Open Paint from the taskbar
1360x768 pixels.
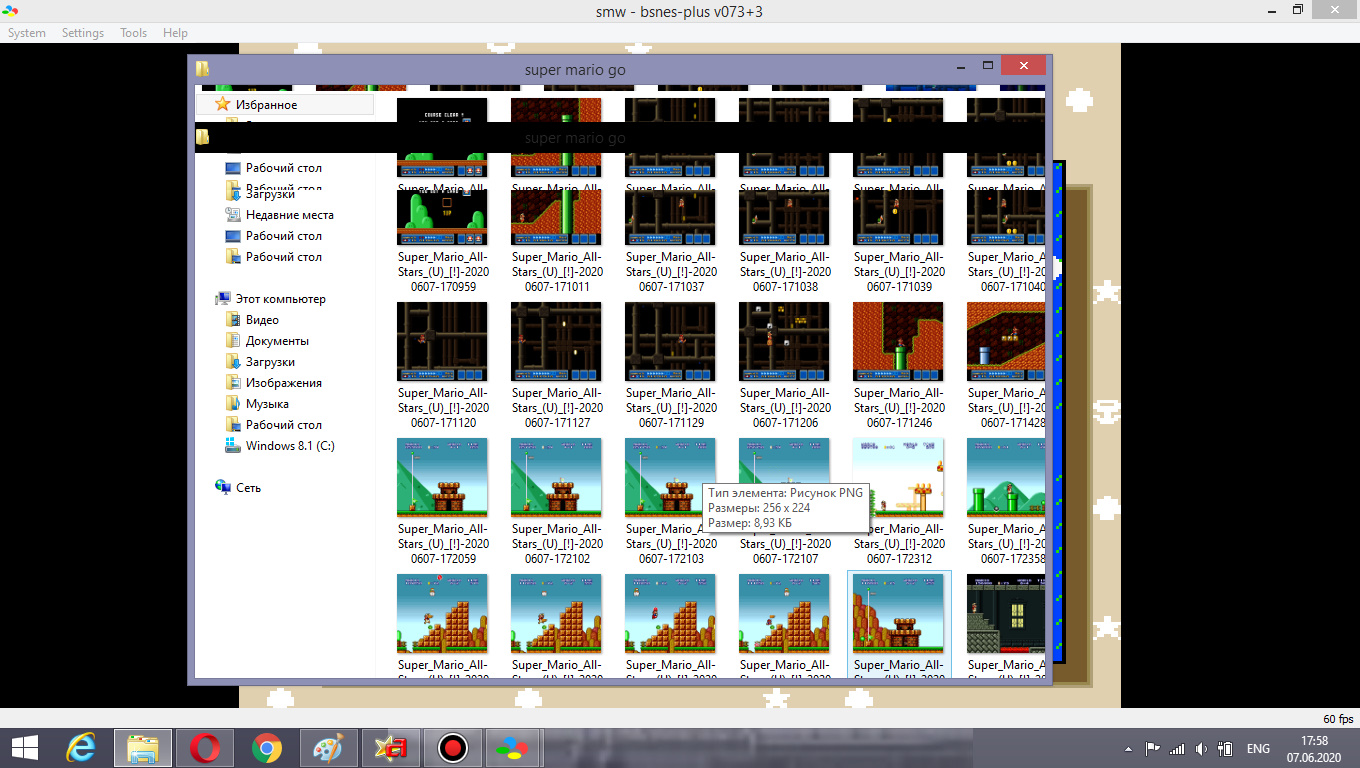coord(328,748)
